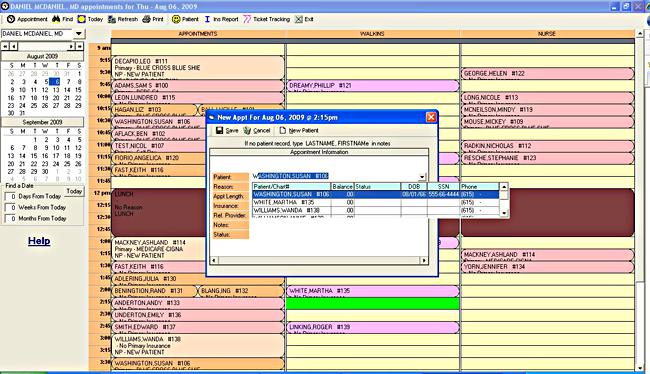Open the Help link

click(39, 241)
